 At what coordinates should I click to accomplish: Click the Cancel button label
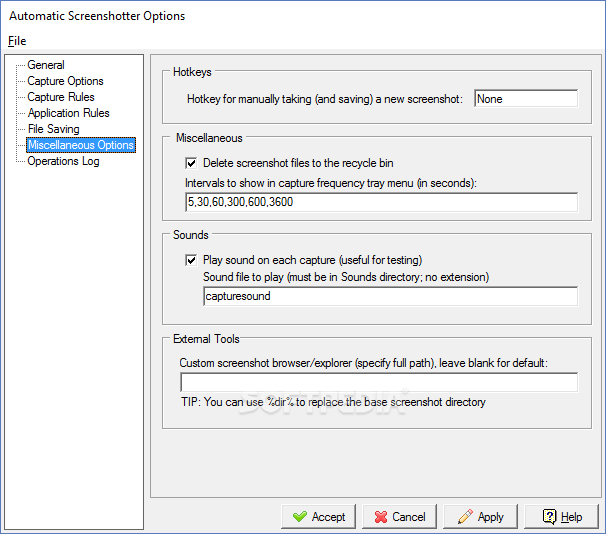click(x=409, y=517)
